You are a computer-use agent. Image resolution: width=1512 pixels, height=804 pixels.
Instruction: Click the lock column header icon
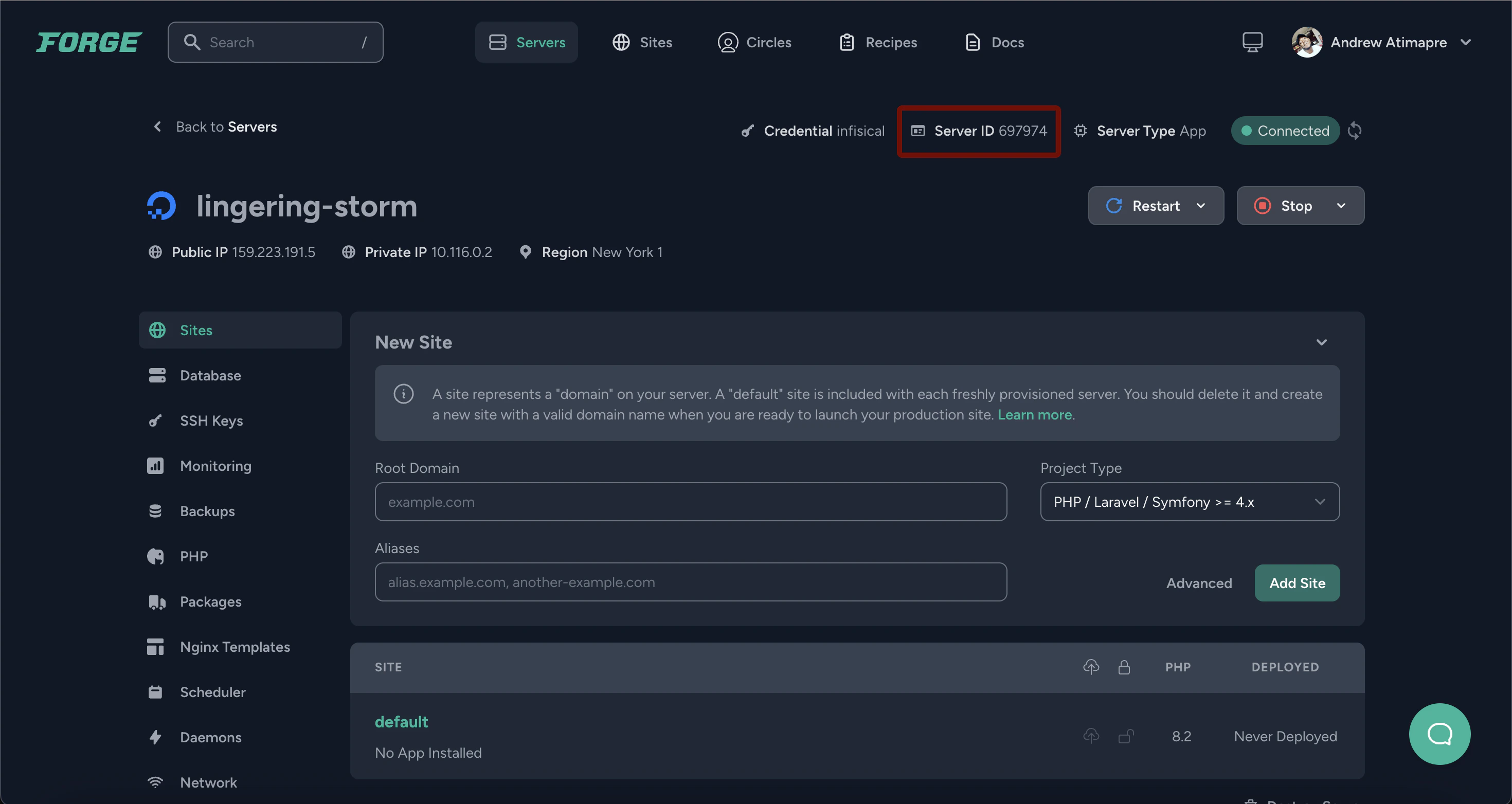[x=1124, y=667]
